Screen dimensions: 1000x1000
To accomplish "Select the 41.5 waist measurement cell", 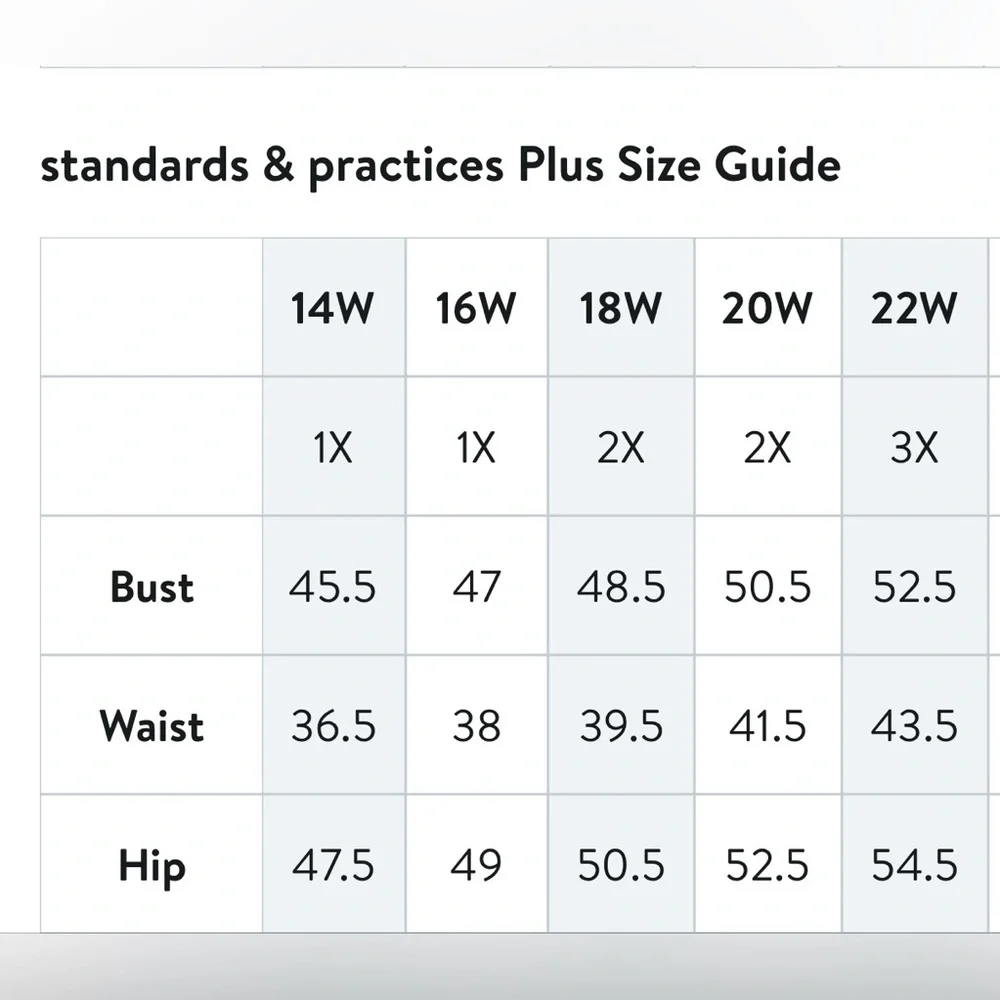I will pos(767,726).
